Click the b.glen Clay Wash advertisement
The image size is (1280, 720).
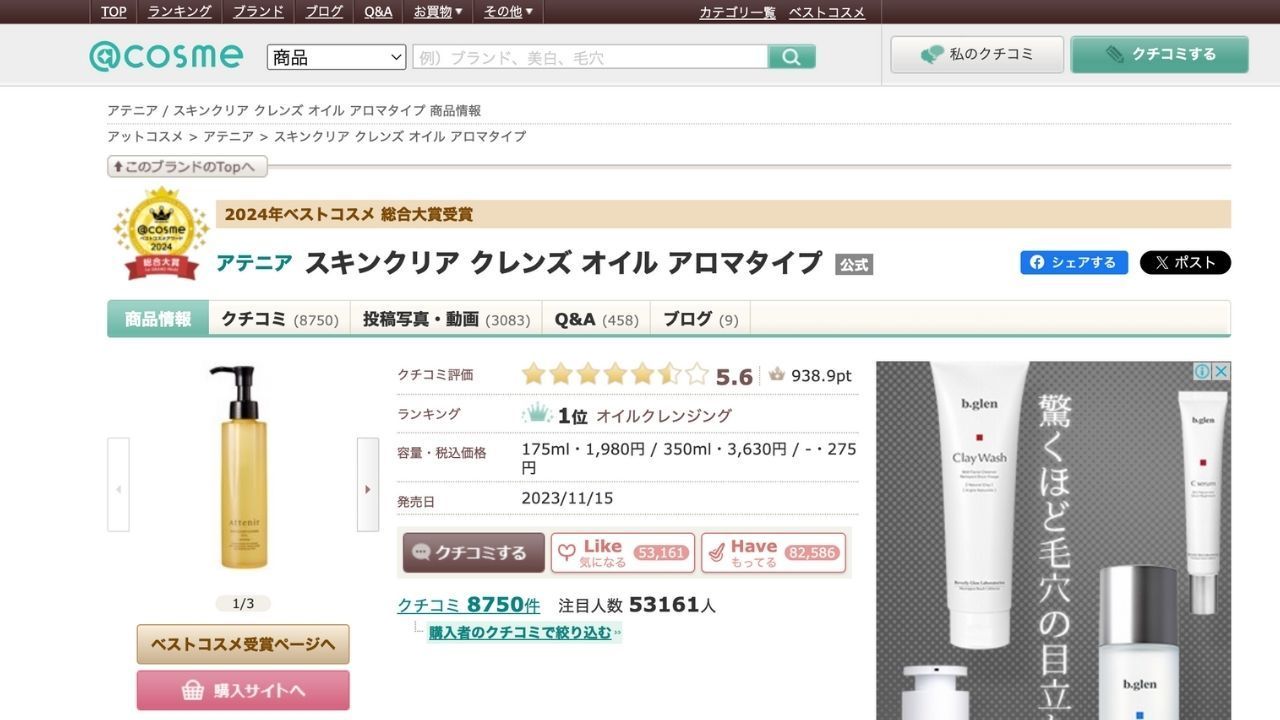point(1053,541)
